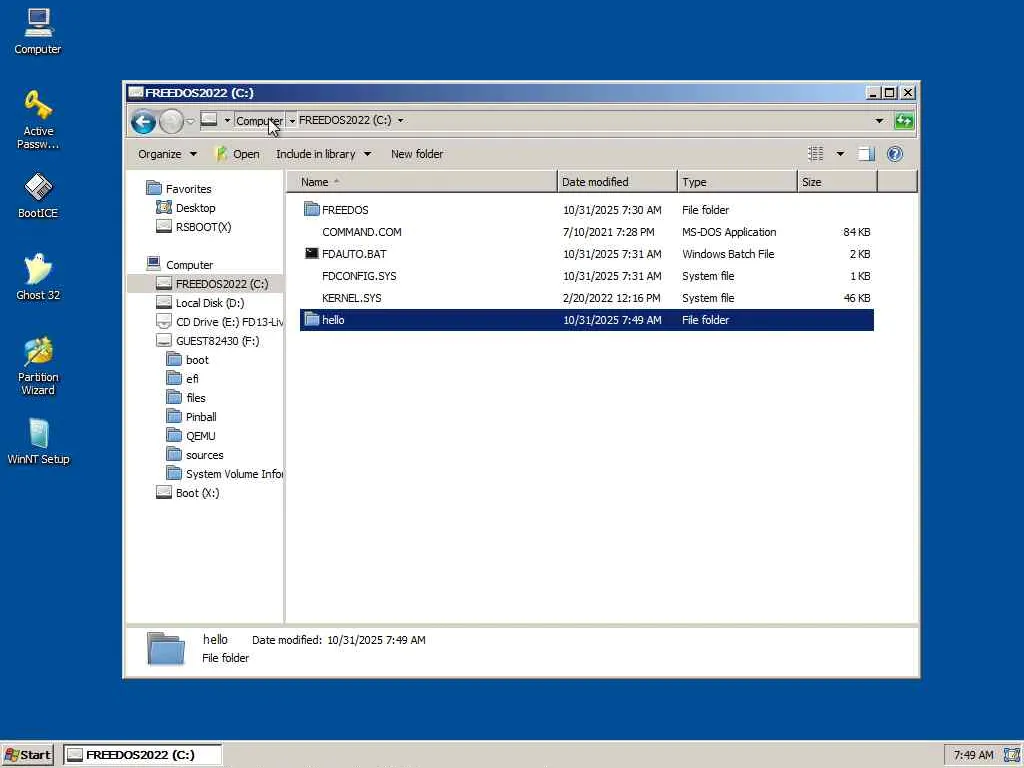
Task: Refresh the folder view with green icon
Action: [904, 121]
